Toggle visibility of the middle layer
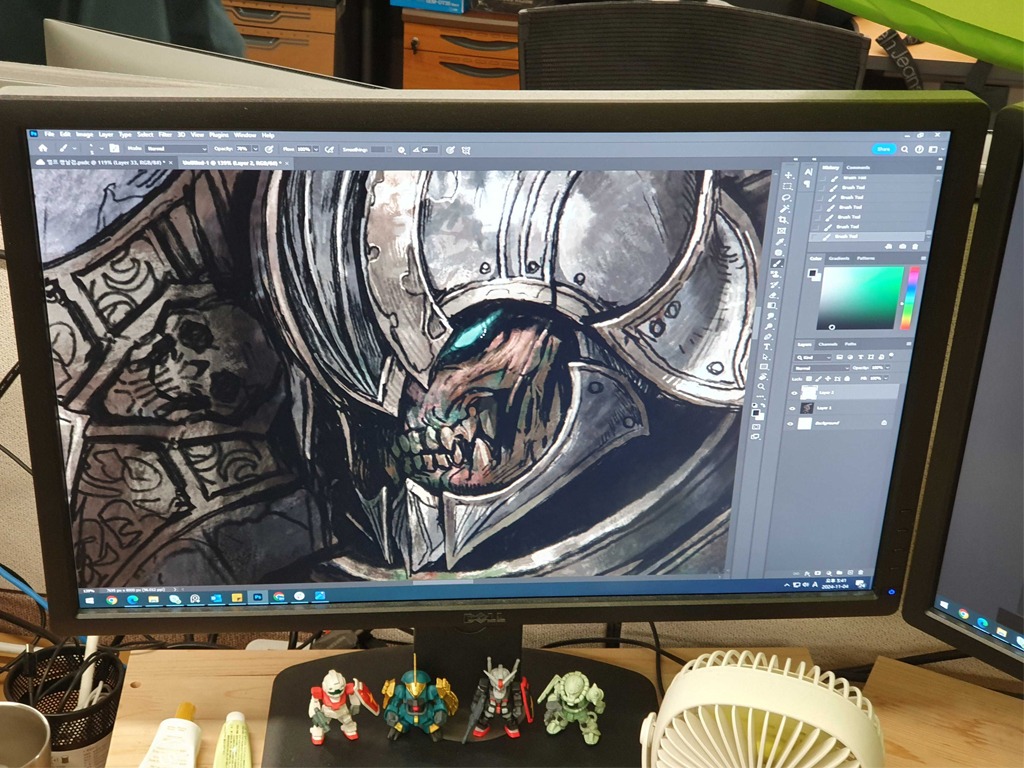This screenshot has width=1024, height=768. 794,408
